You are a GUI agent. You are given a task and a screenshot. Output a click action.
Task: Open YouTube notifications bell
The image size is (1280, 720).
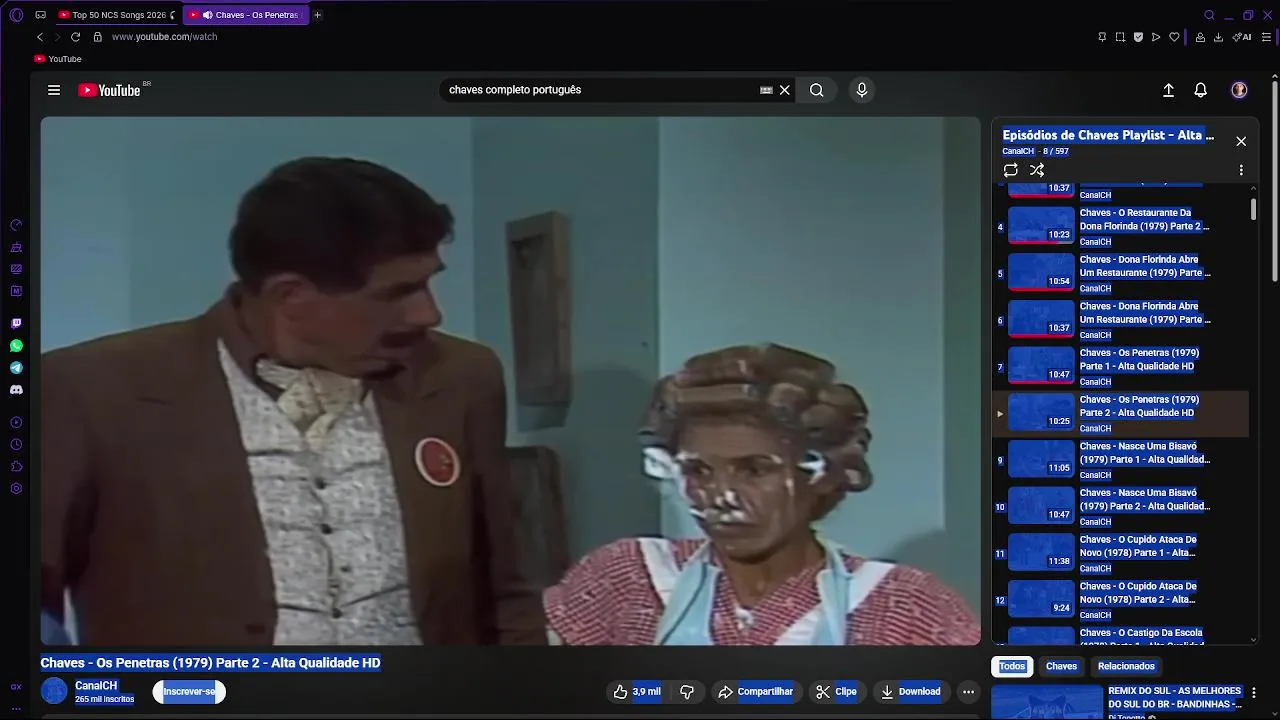tap(1201, 90)
